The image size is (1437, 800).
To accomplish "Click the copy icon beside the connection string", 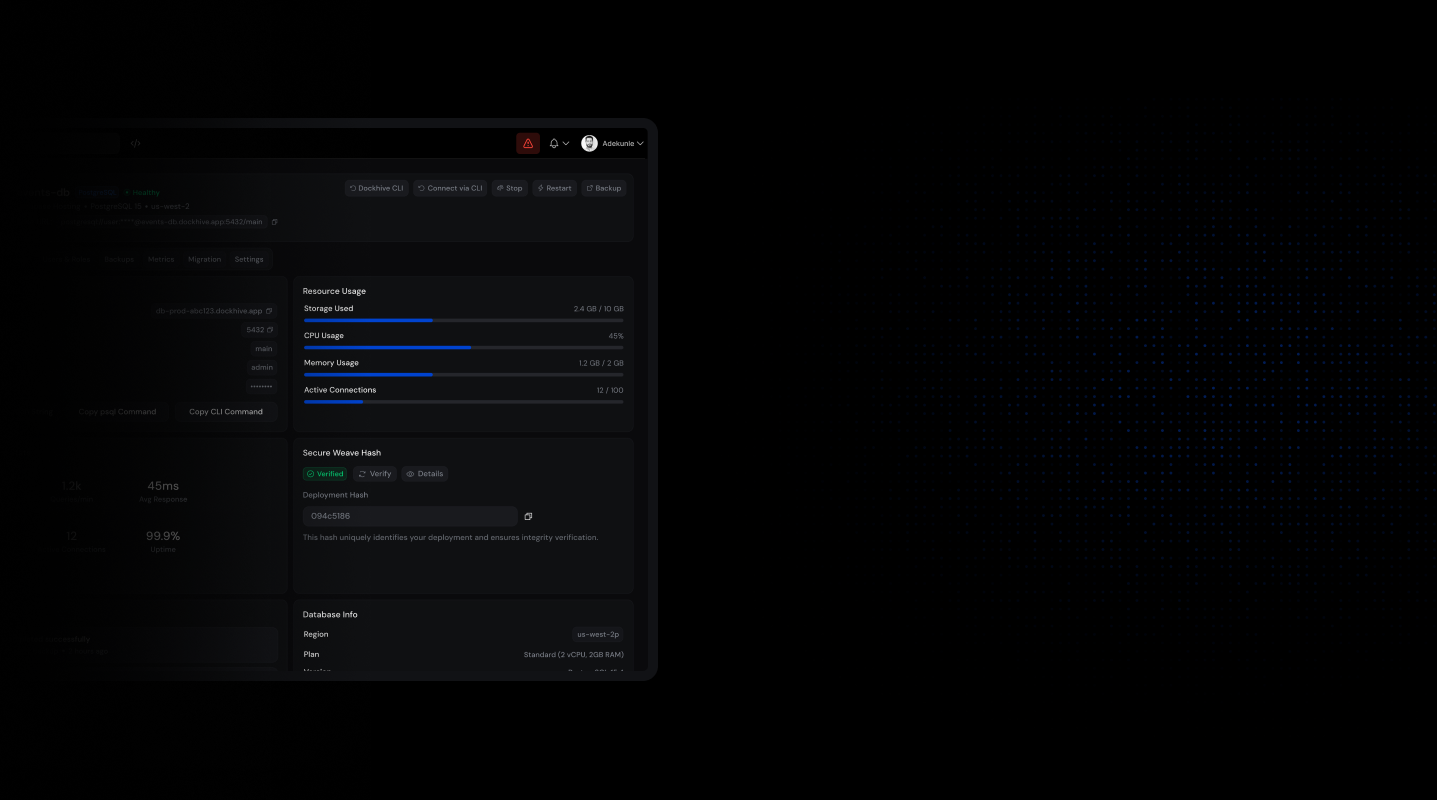I will 274,221.
